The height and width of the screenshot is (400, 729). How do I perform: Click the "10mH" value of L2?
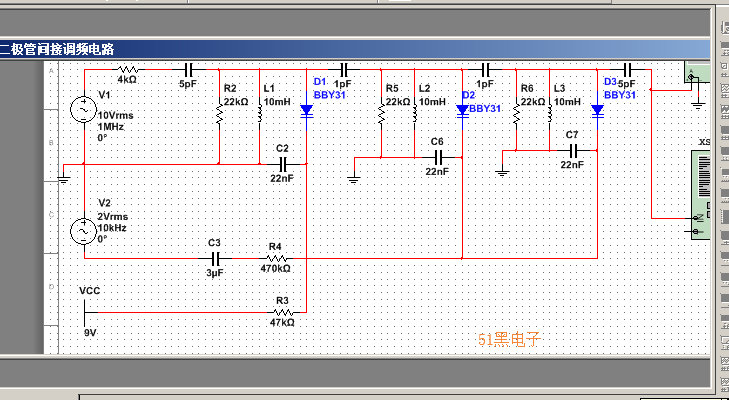tap(432, 101)
